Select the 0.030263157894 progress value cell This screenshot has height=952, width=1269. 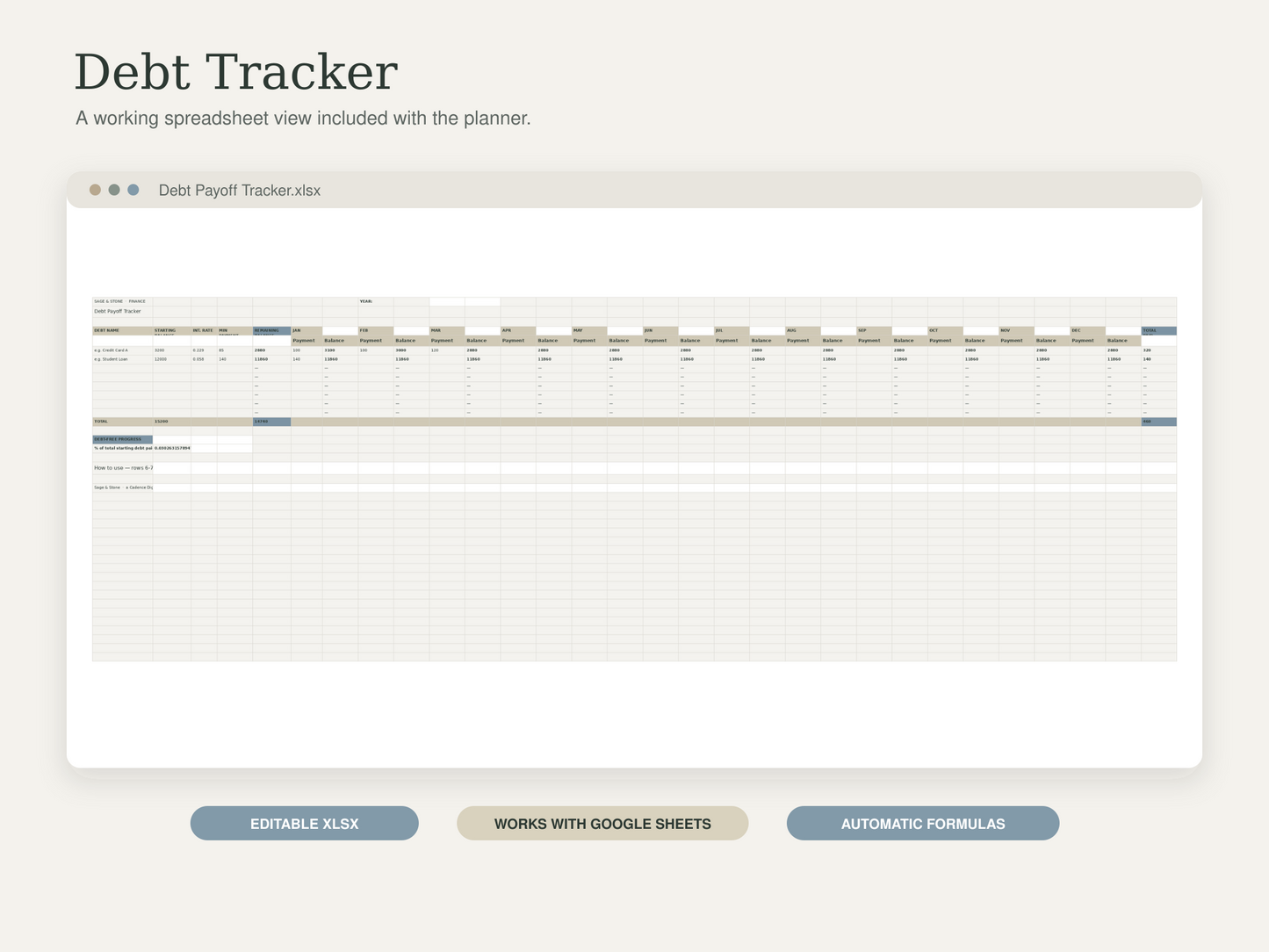pos(171,448)
